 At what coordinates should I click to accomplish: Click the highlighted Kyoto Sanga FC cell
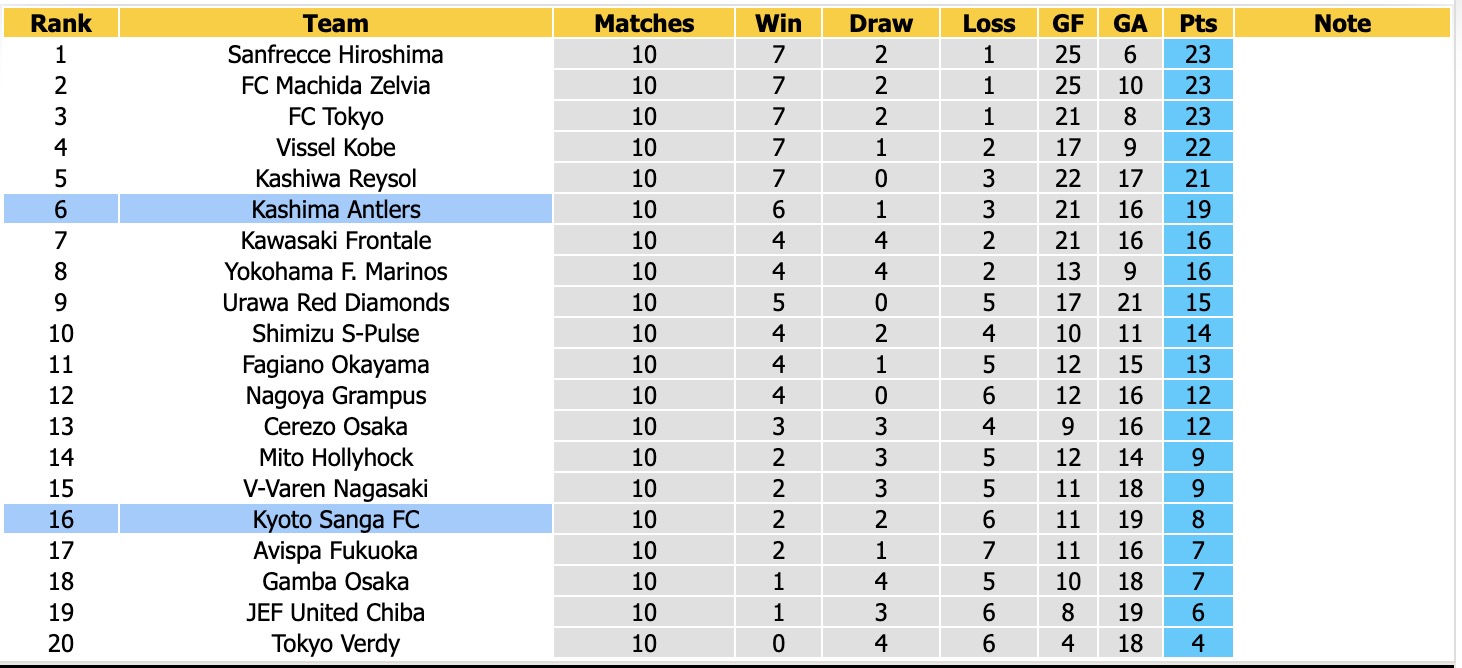(336, 519)
